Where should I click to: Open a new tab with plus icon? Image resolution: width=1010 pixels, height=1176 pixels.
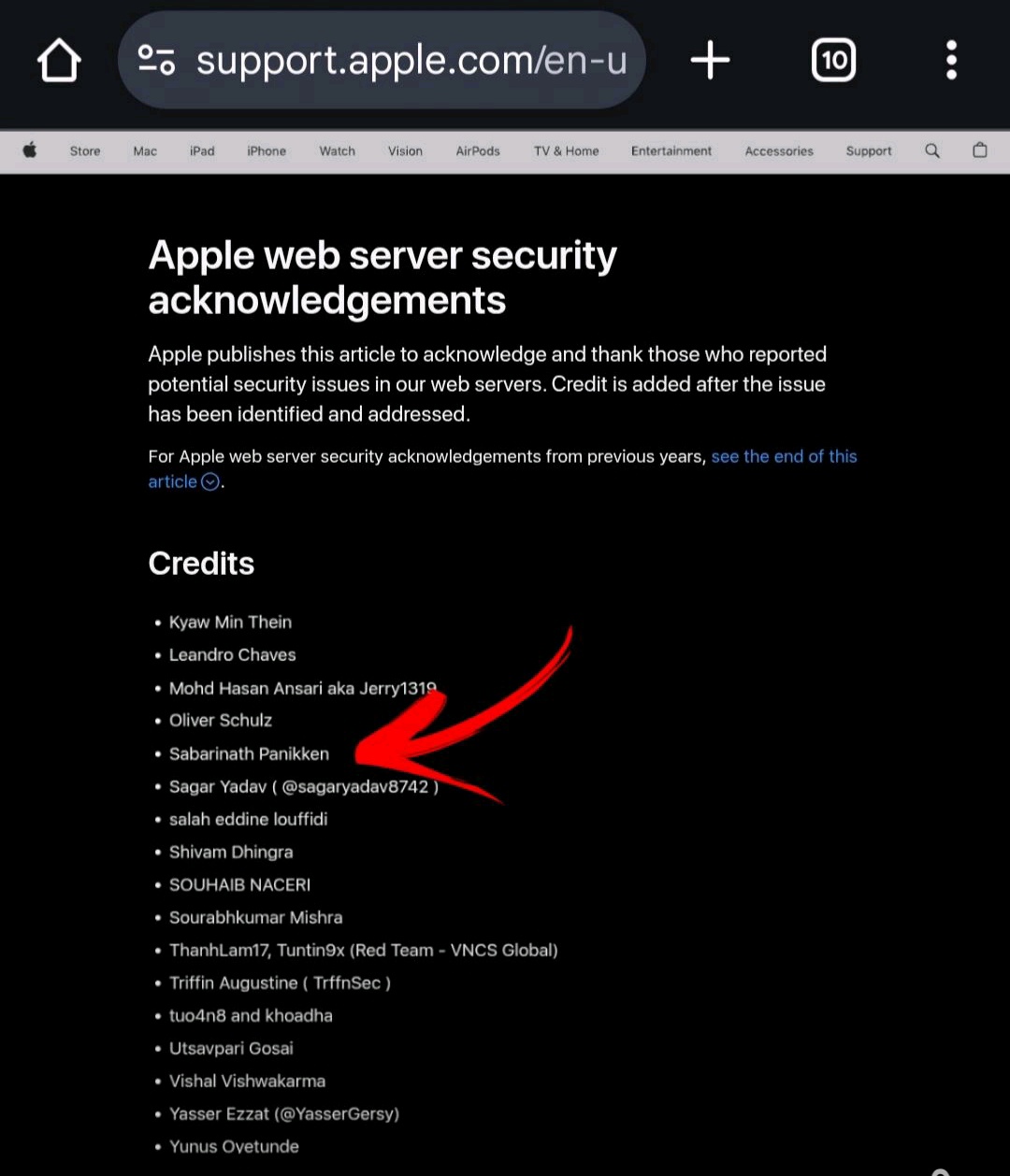tap(710, 61)
